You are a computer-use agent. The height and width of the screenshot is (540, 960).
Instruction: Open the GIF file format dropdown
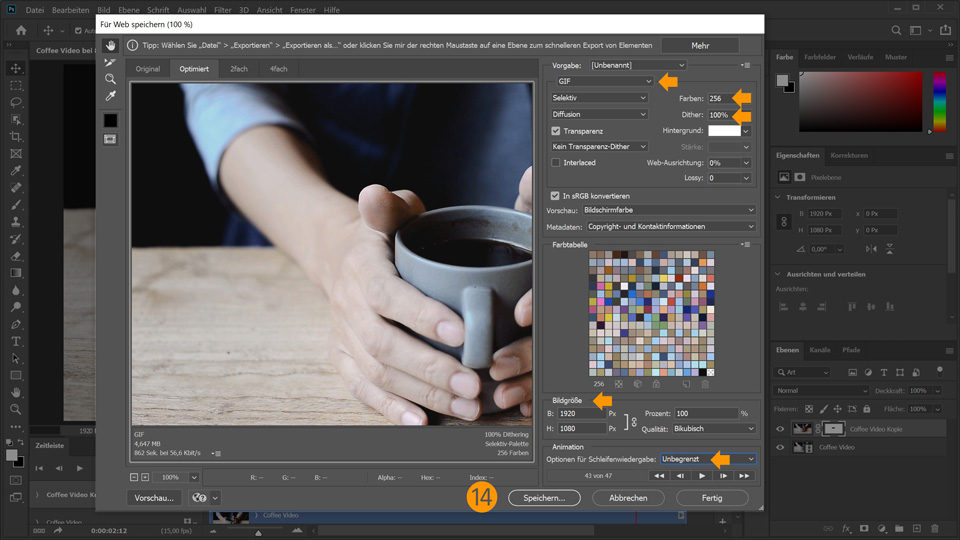[604, 81]
